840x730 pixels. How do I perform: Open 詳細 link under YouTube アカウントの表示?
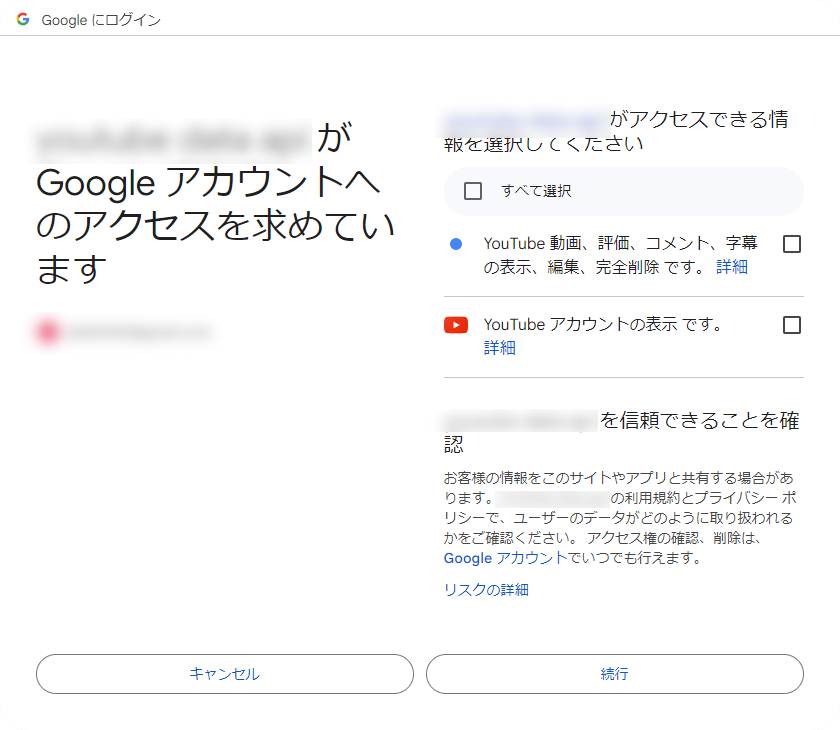coord(499,348)
